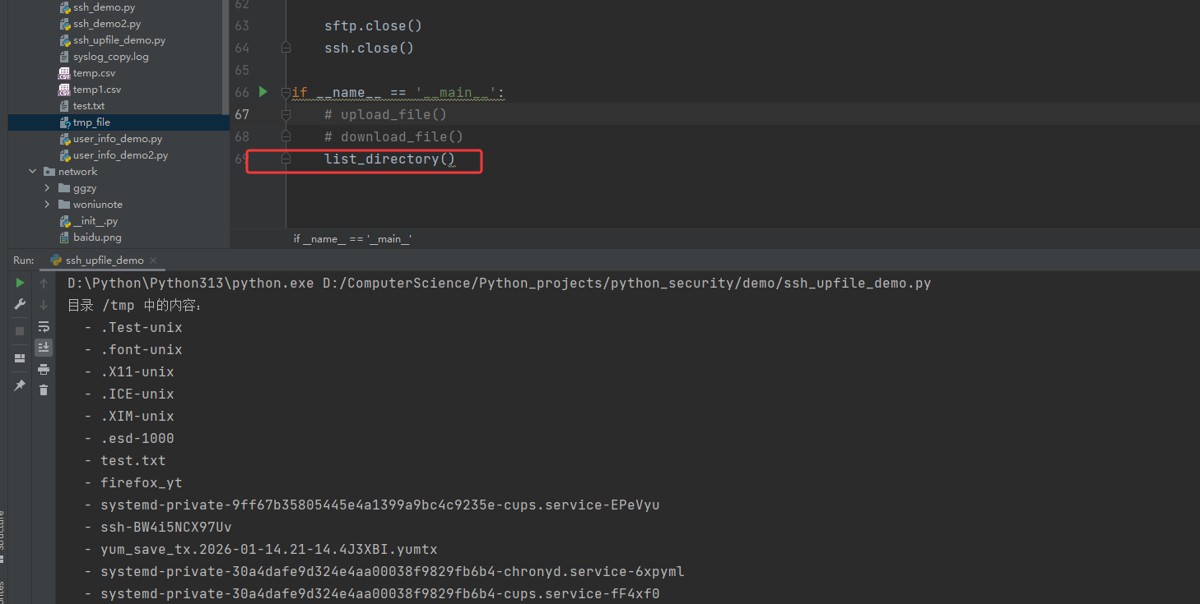This screenshot has height=604, width=1200.
Task: Click the sftp.close() line
Action: click(x=373, y=25)
